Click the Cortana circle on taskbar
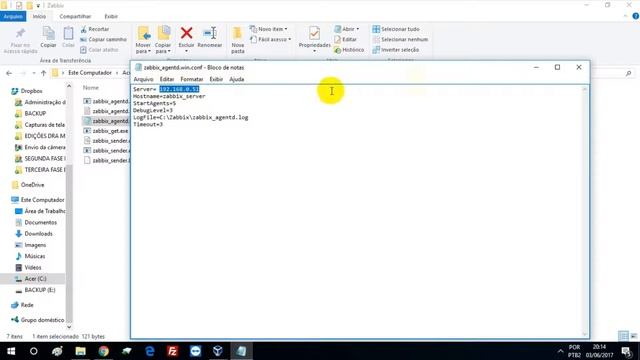This screenshot has height=360, width=640. 34,351
